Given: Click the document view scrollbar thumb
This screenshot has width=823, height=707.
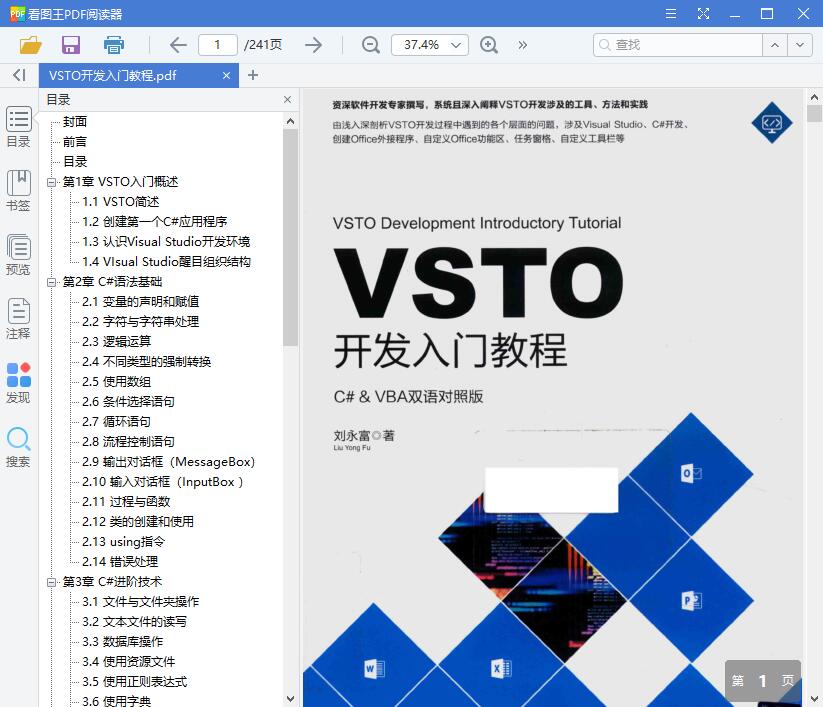Looking at the screenshot, I should coord(814,113).
